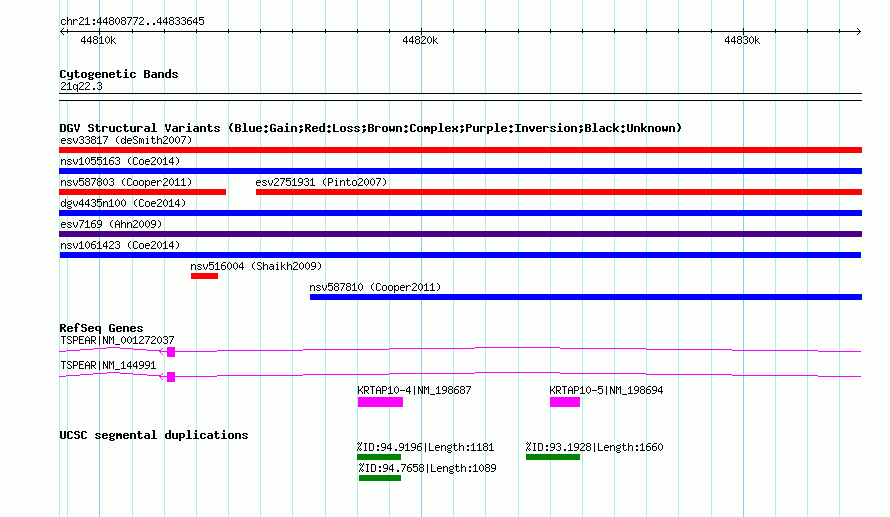
Task: Click the esv2751931 (Pinto2007) label
Action: (x=321, y=182)
